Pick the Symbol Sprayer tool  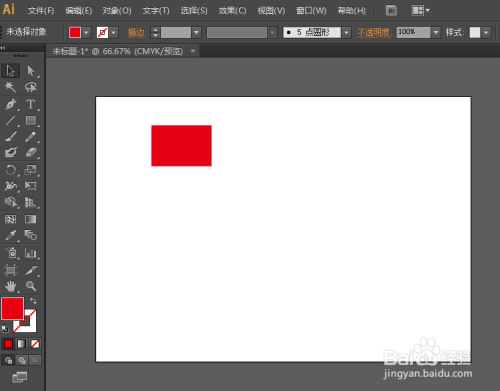click(x=10, y=253)
